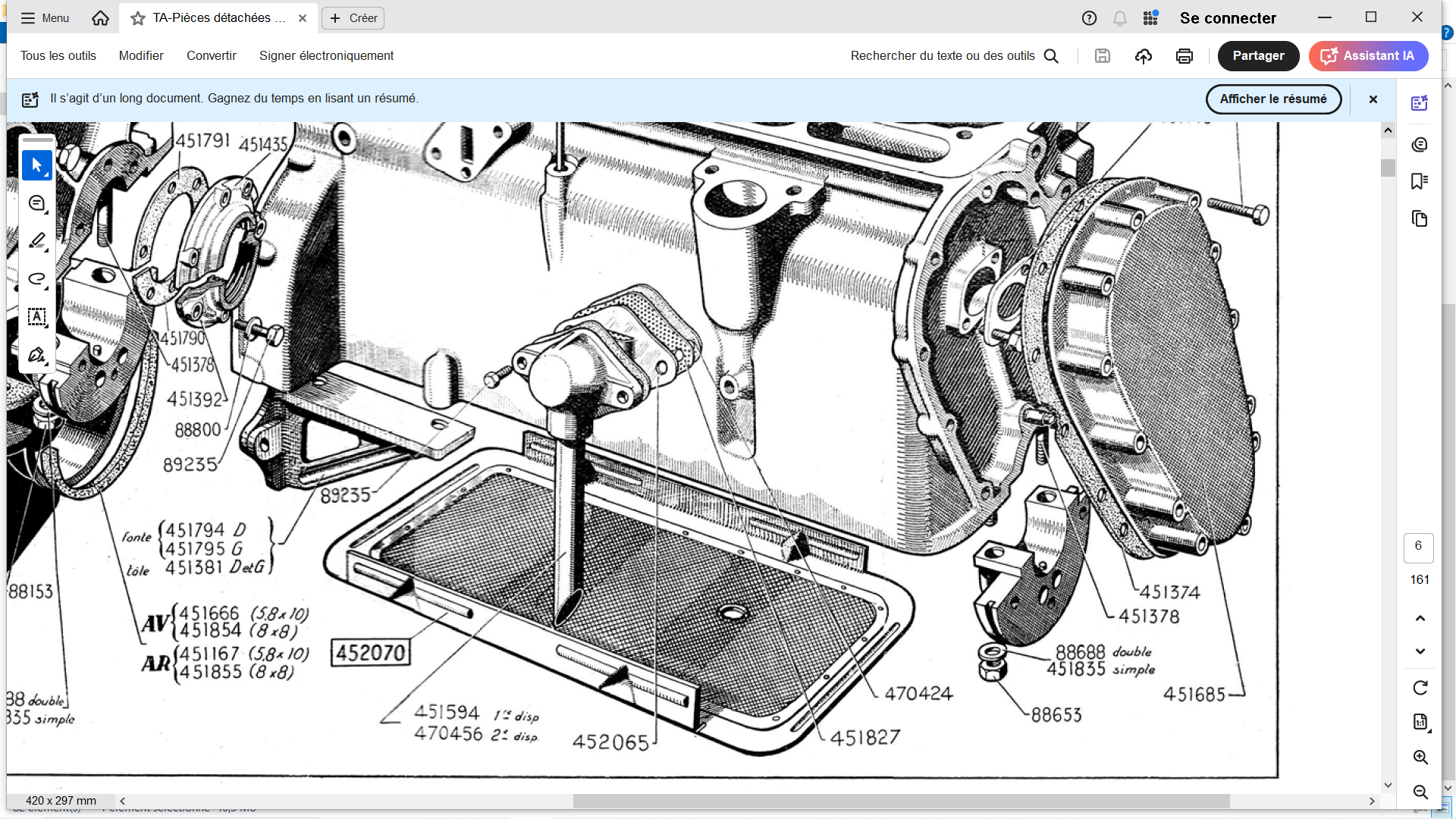Go to next page with down chevron
The width and height of the screenshot is (1456, 819).
(x=1420, y=651)
